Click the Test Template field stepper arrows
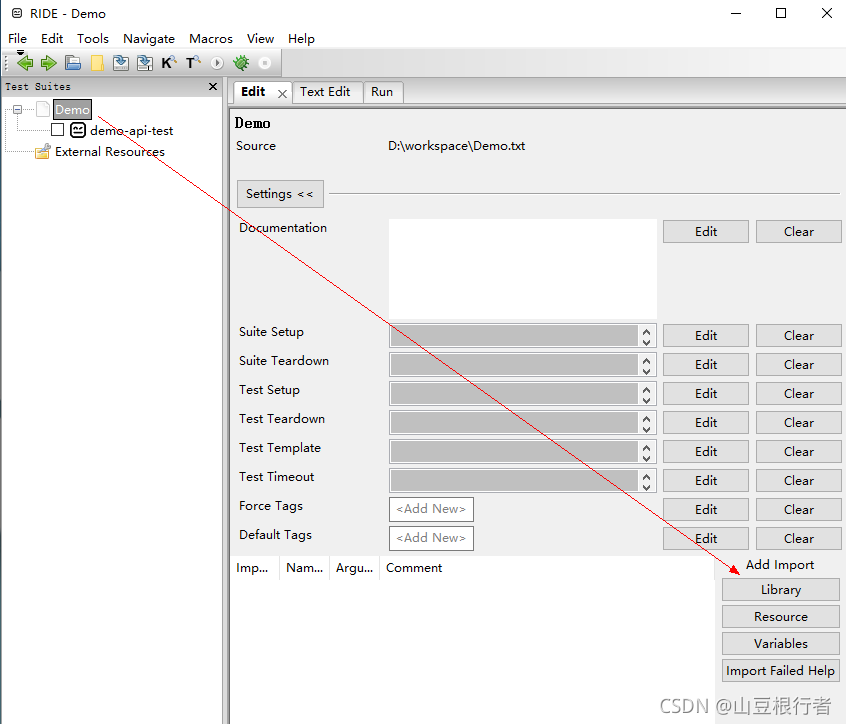The width and height of the screenshot is (846, 724). [x=646, y=452]
